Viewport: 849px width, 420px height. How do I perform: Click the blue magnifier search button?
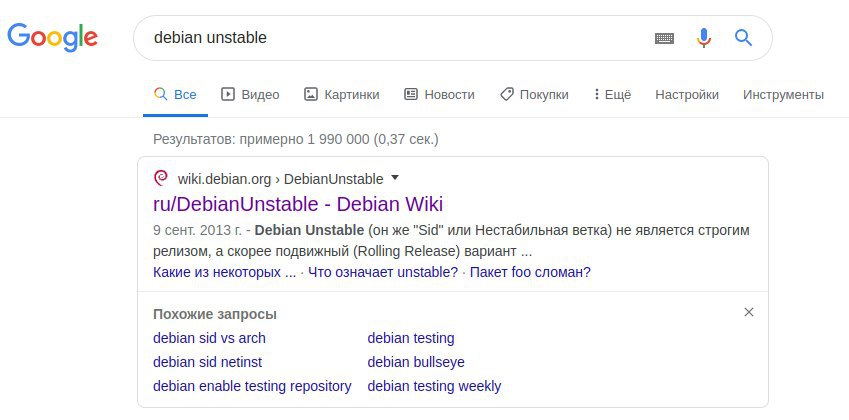click(743, 38)
